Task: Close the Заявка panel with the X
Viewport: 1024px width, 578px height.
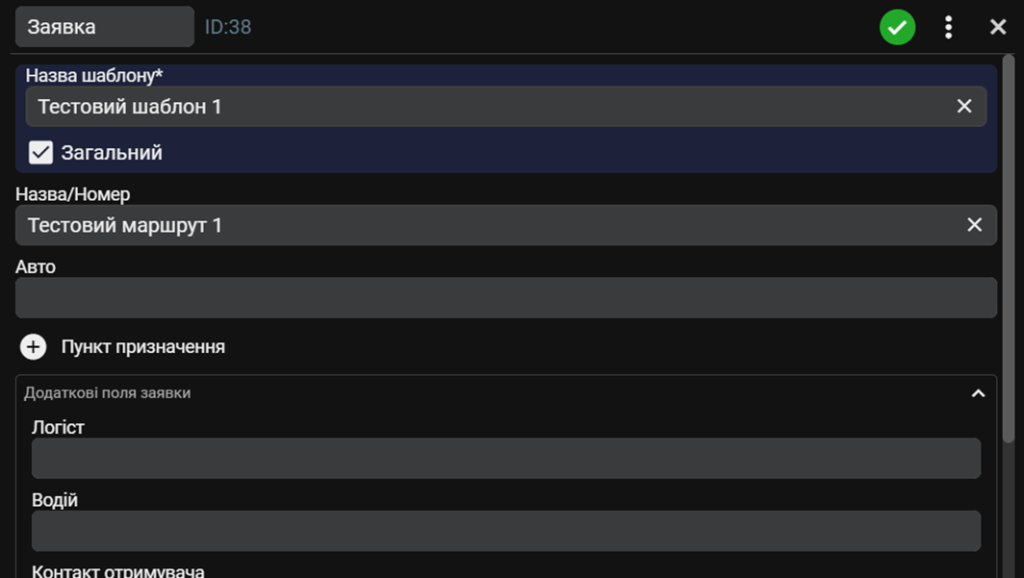Action: click(x=998, y=27)
